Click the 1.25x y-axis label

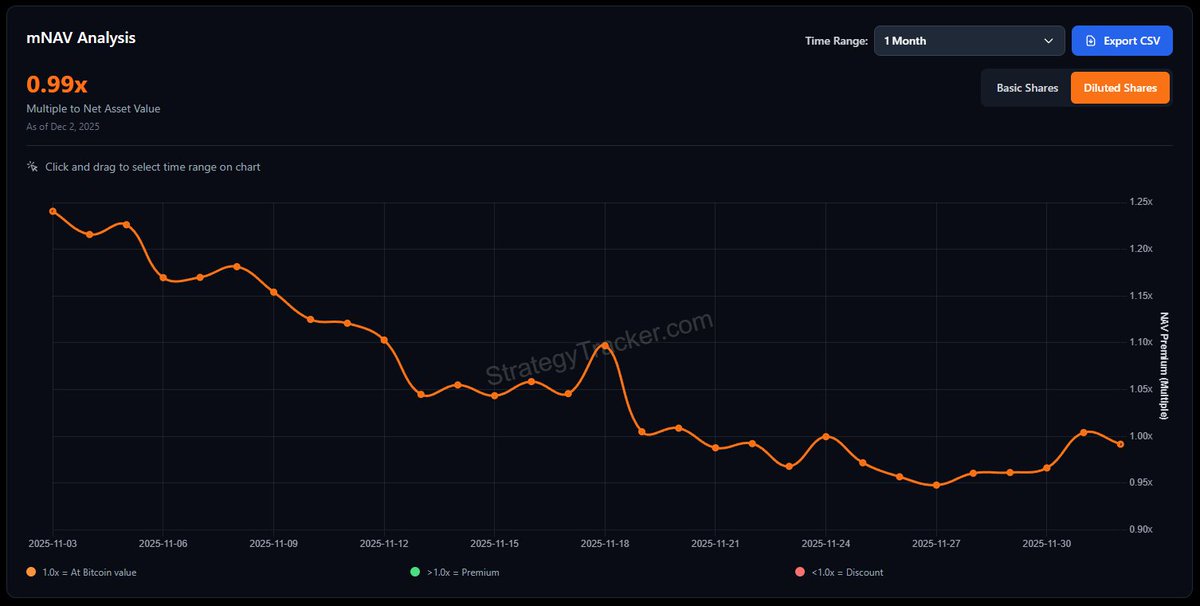[1141, 202]
